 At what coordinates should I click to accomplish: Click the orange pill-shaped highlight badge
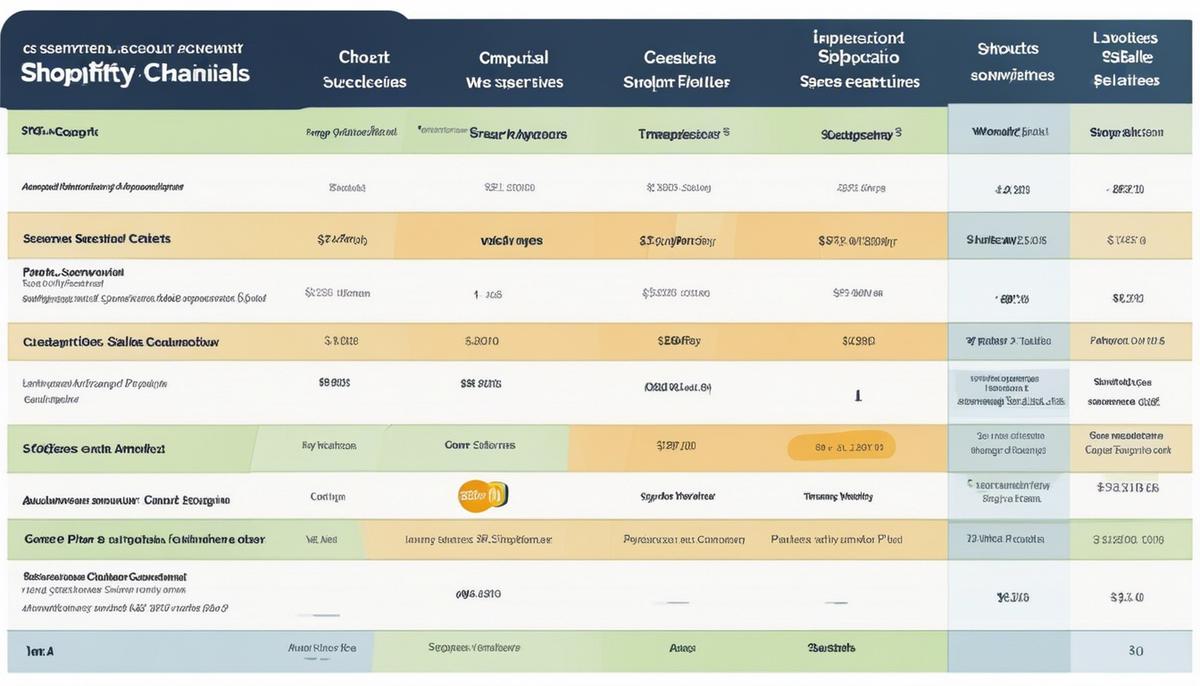(x=841, y=447)
